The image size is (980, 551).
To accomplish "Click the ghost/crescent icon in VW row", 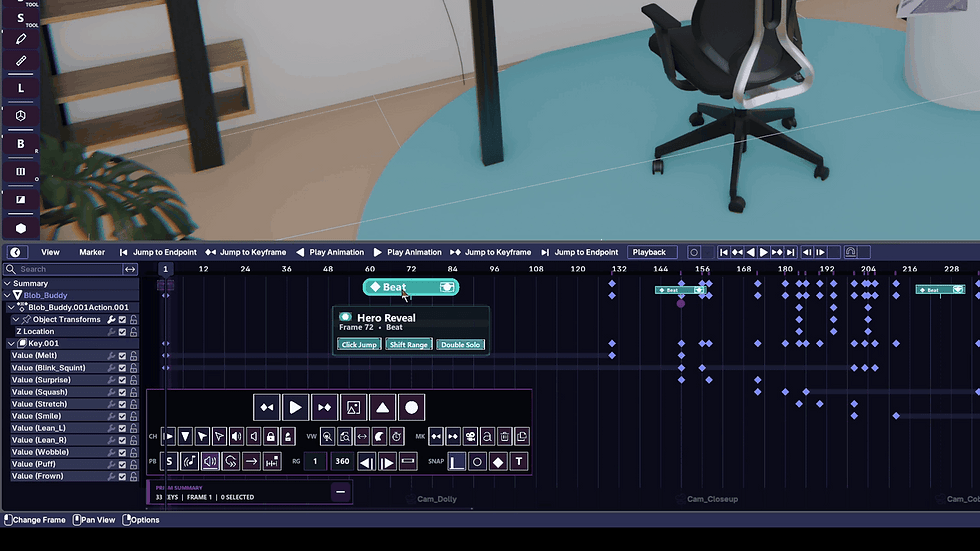I will [379, 436].
